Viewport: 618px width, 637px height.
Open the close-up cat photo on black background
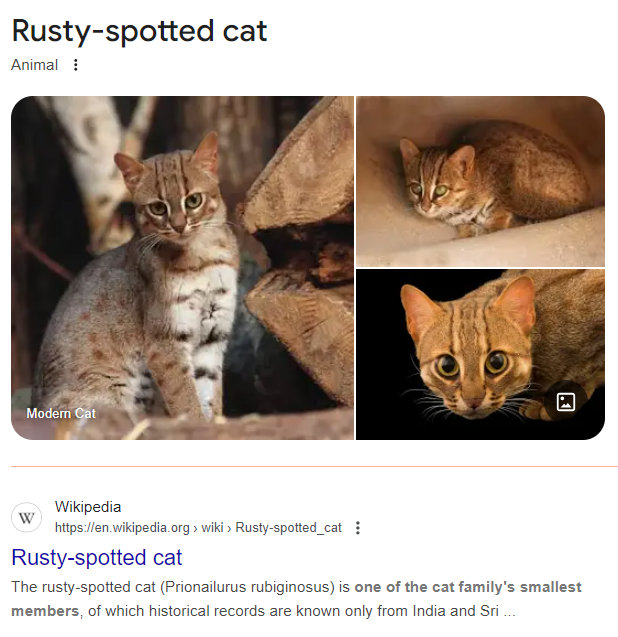(x=480, y=354)
